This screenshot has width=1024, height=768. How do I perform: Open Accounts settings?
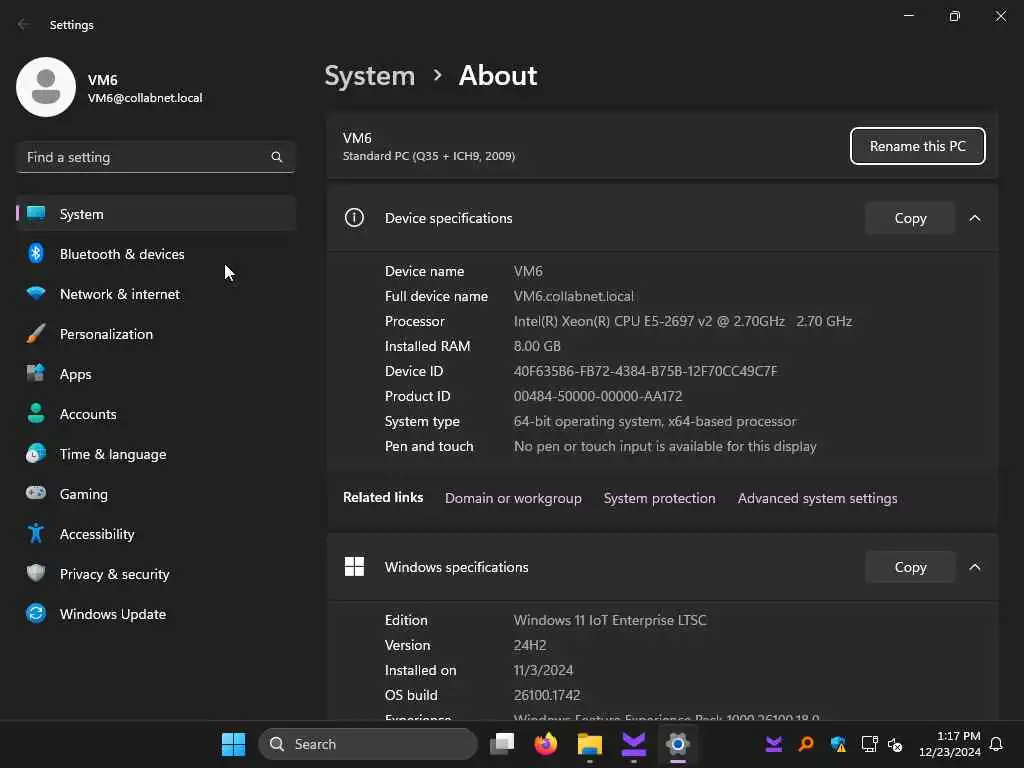(x=156, y=413)
